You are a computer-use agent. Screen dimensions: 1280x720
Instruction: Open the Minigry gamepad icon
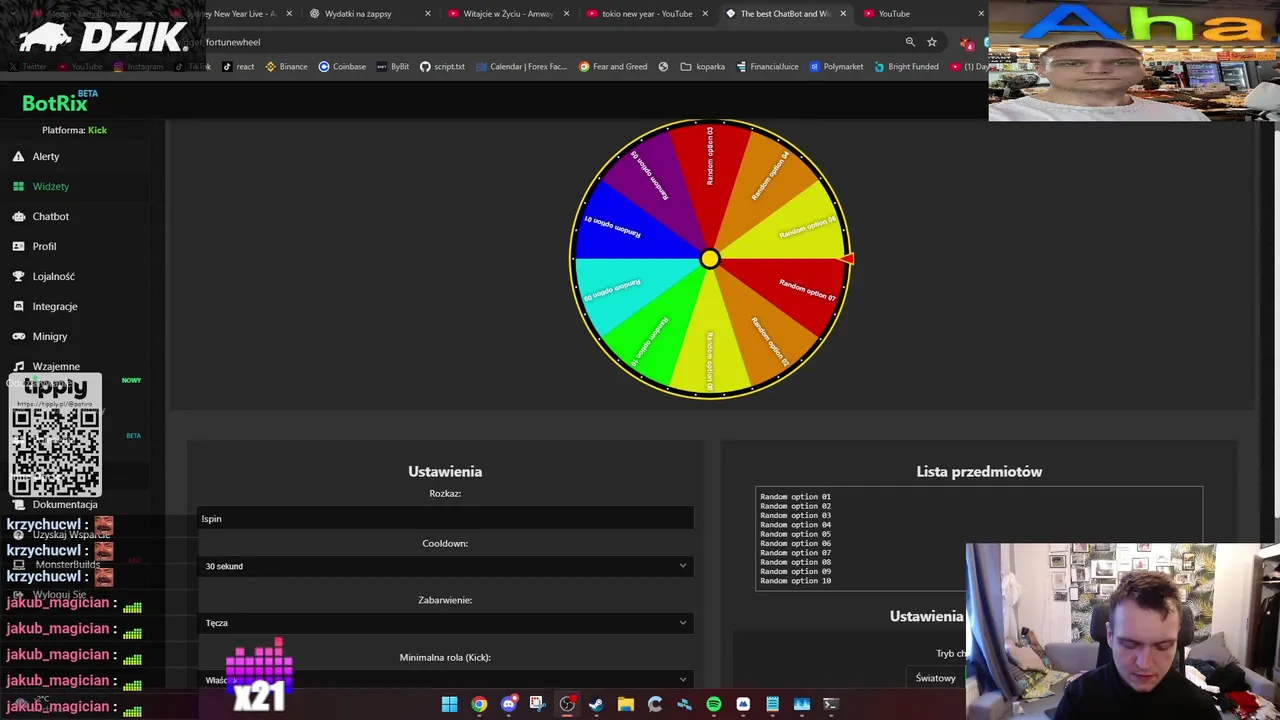18,336
